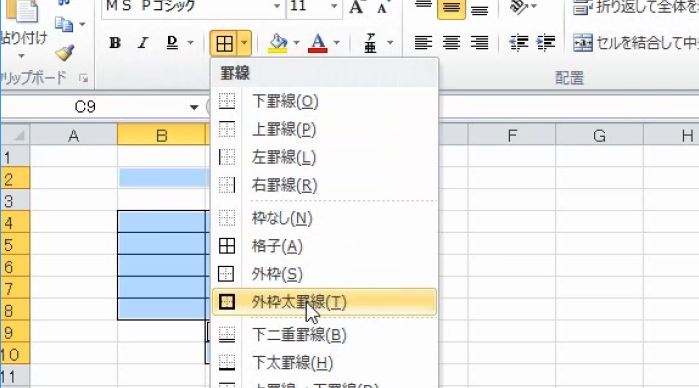The image size is (699, 388).
Task: Select column A header
Action: [74, 135]
